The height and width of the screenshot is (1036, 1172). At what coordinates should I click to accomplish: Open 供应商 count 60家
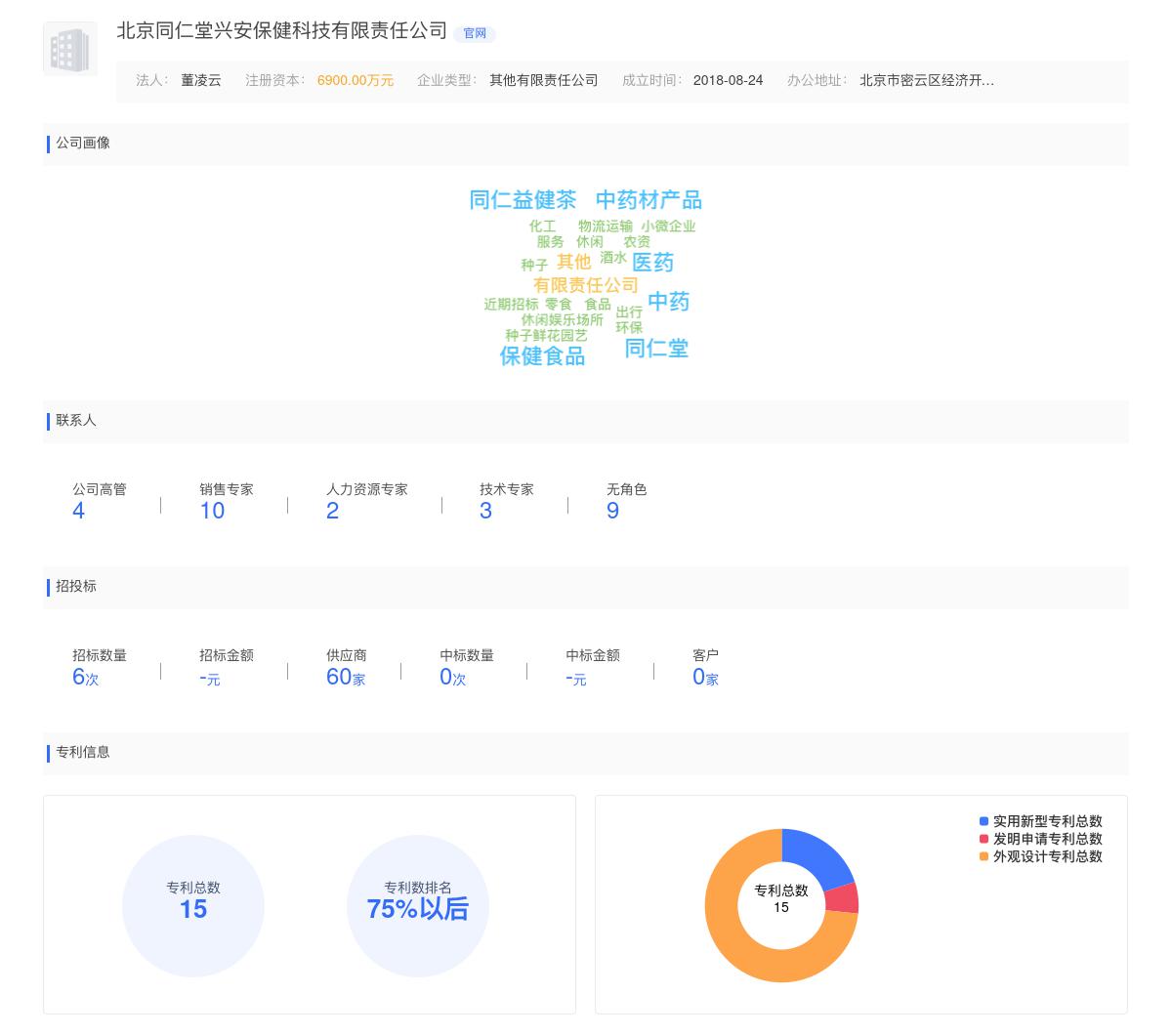pyautogui.click(x=346, y=677)
